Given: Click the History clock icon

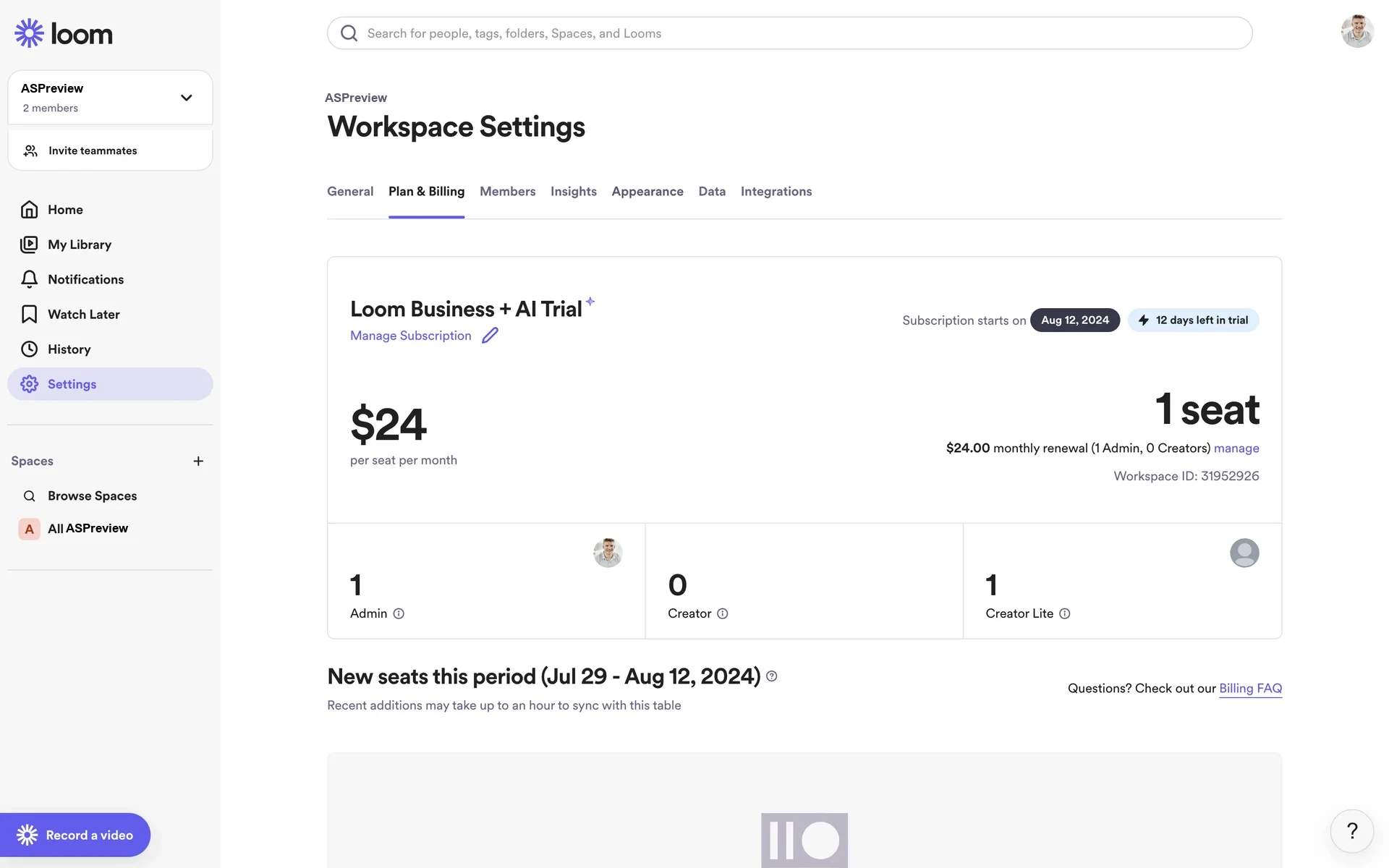Looking at the screenshot, I should pos(29,349).
